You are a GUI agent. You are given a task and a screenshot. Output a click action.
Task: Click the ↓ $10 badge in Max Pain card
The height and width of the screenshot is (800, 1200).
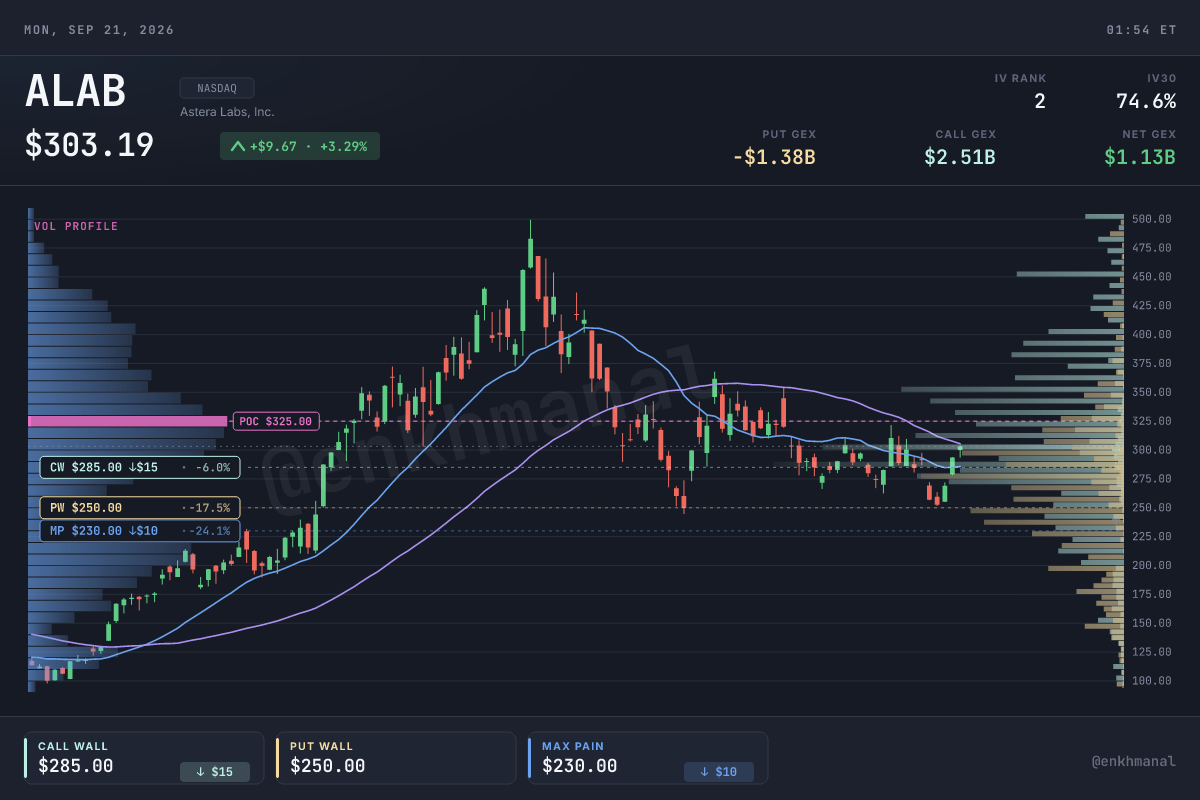[x=719, y=771]
